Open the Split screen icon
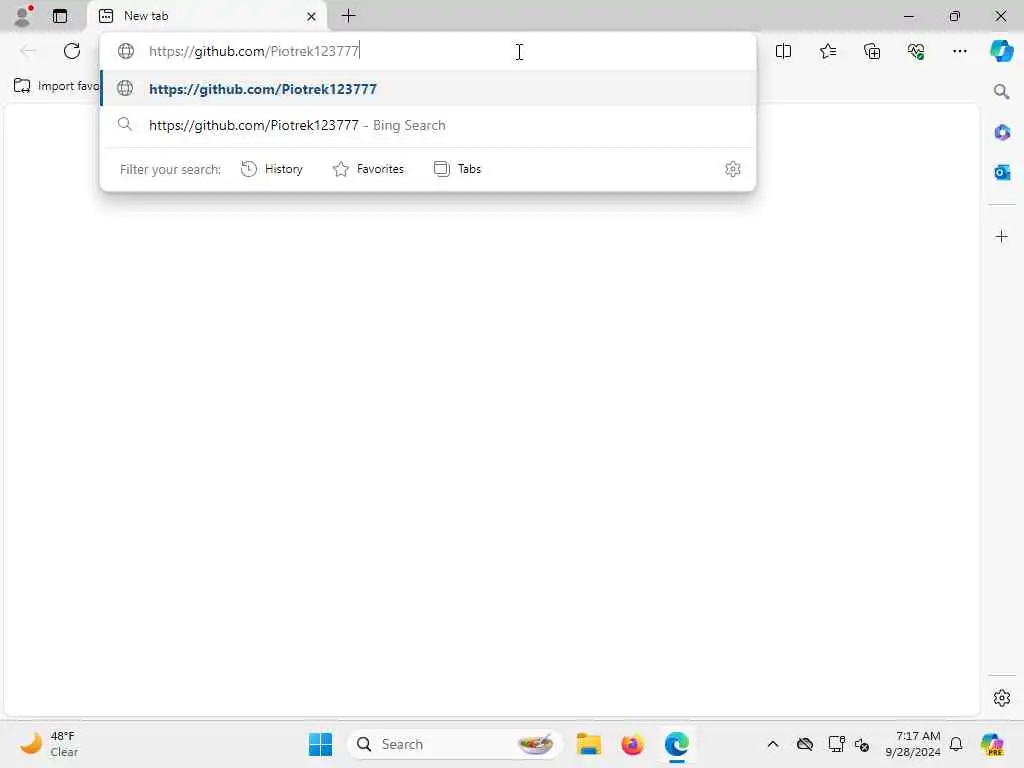Viewport: 1024px width, 768px height. pos(783,51)
